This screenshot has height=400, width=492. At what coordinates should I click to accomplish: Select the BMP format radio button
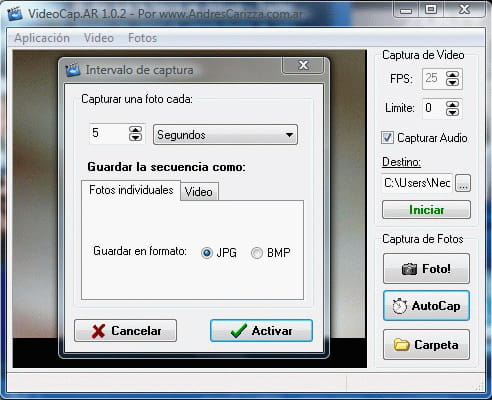(257, 253)
